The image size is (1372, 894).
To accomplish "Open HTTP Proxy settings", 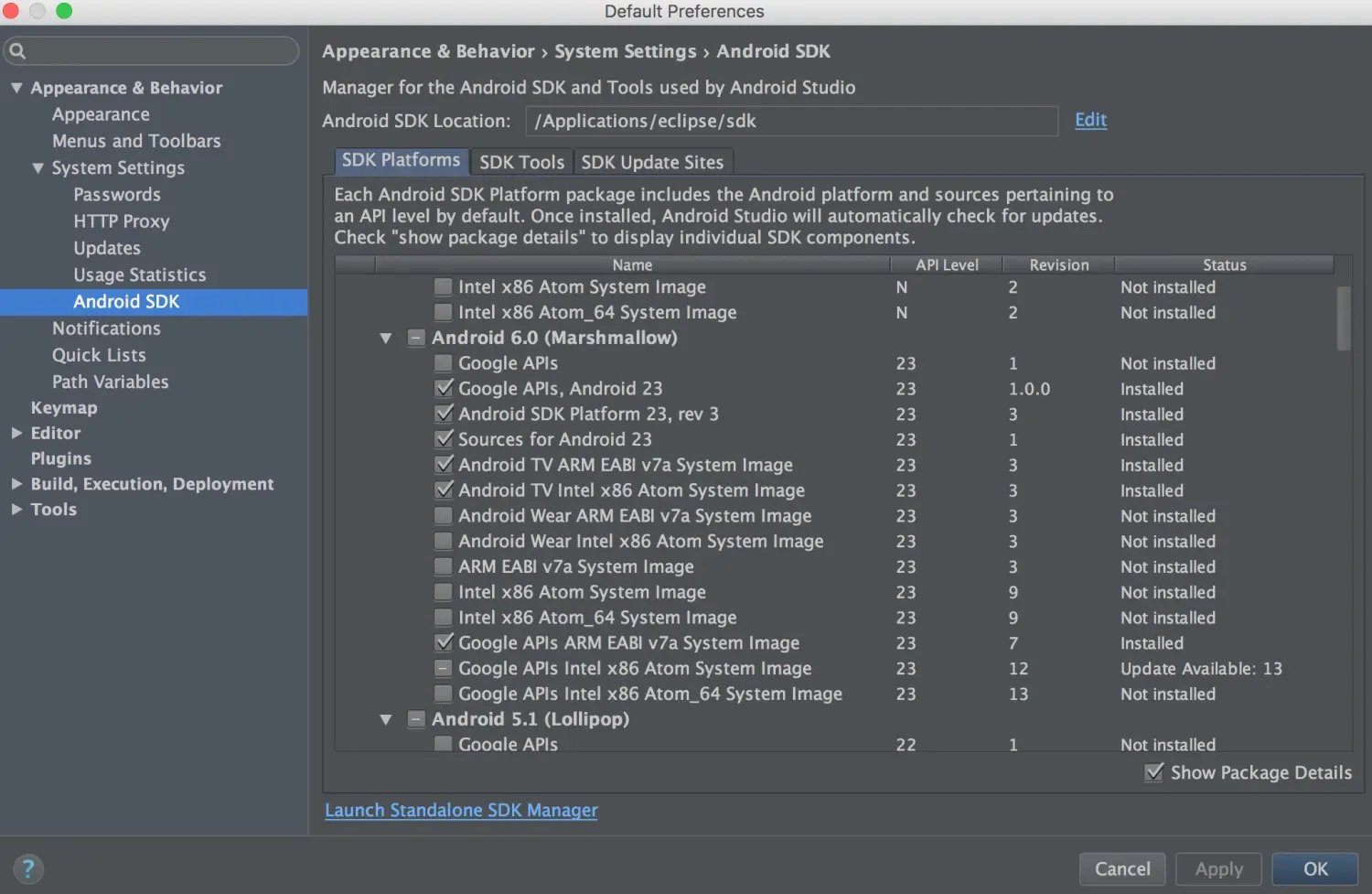I will [x=122, y=221].
